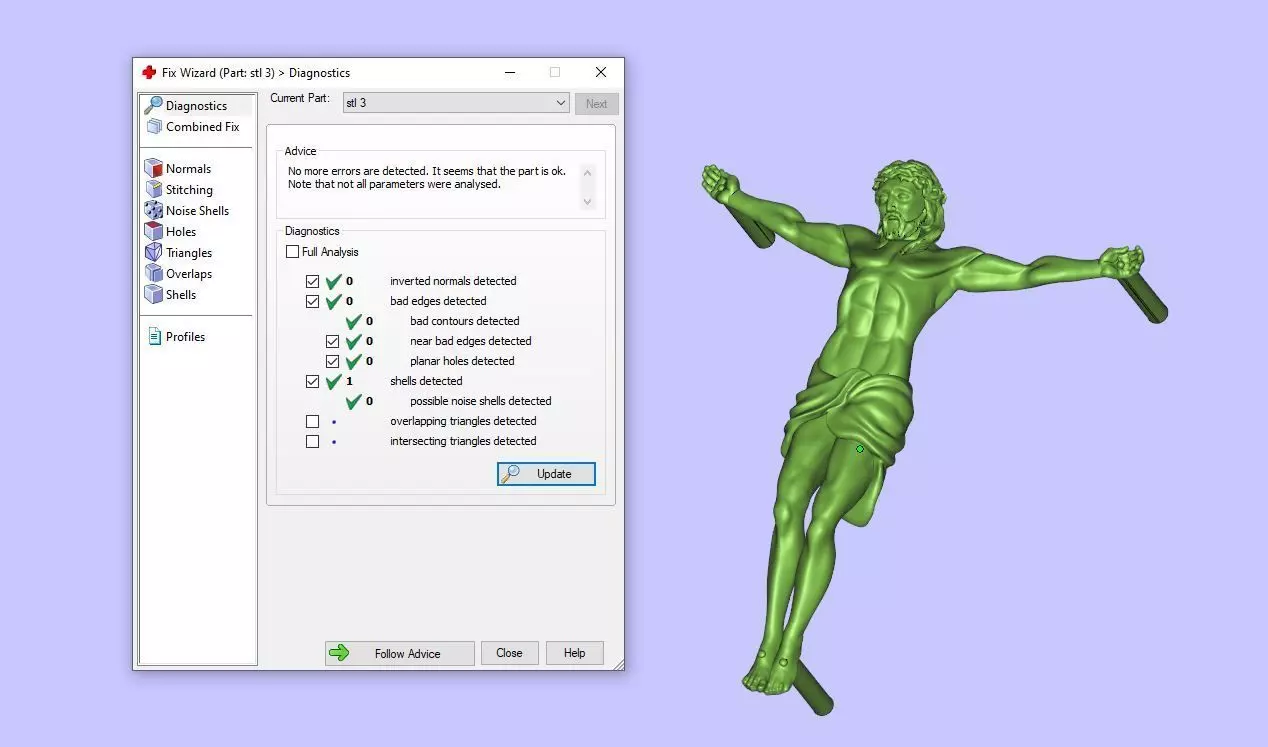Click the Holes cube icon

coord(153,231)
